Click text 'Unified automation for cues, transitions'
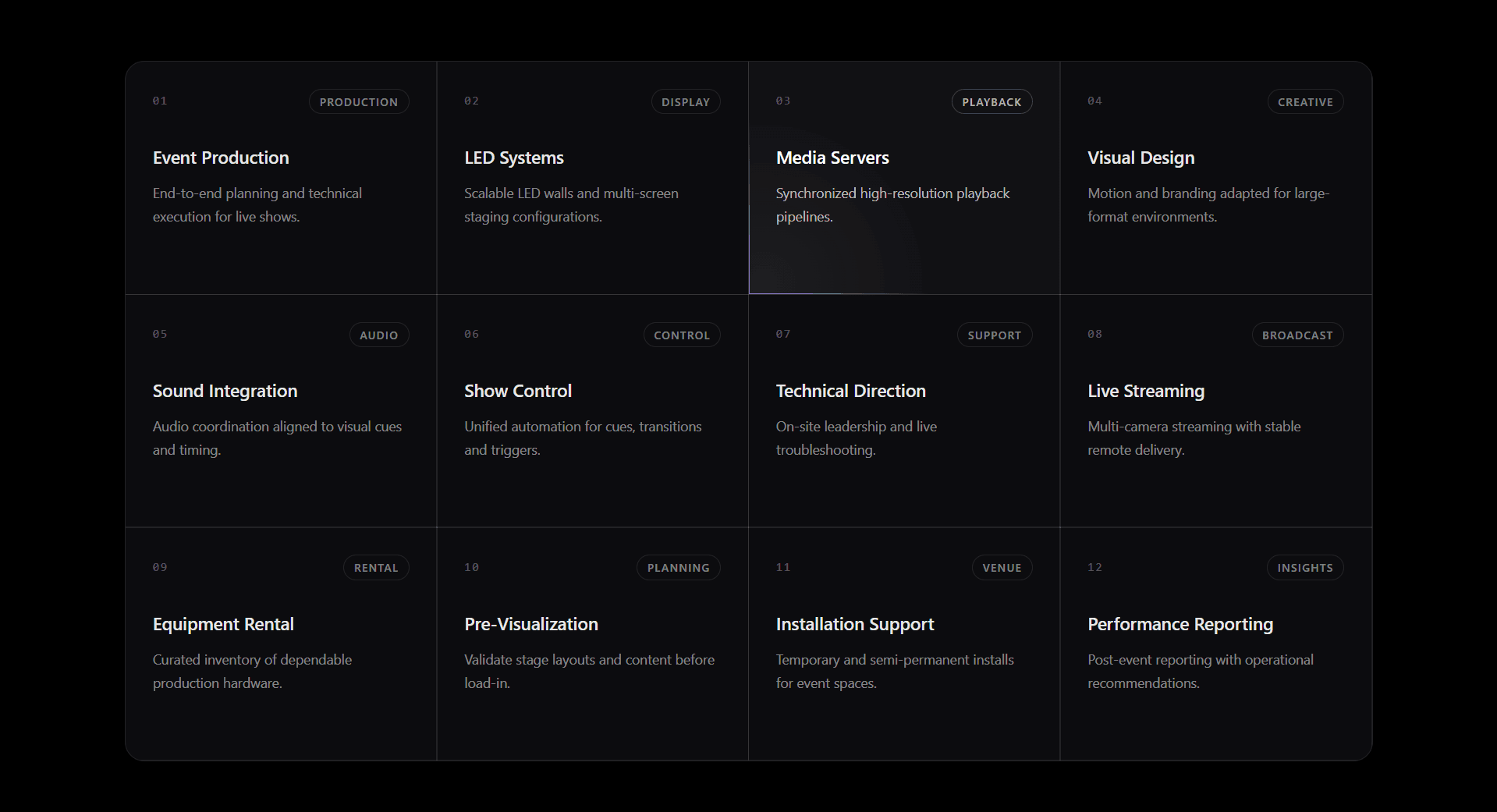This screenshot has width=1497, height=812. pos(583,427)
